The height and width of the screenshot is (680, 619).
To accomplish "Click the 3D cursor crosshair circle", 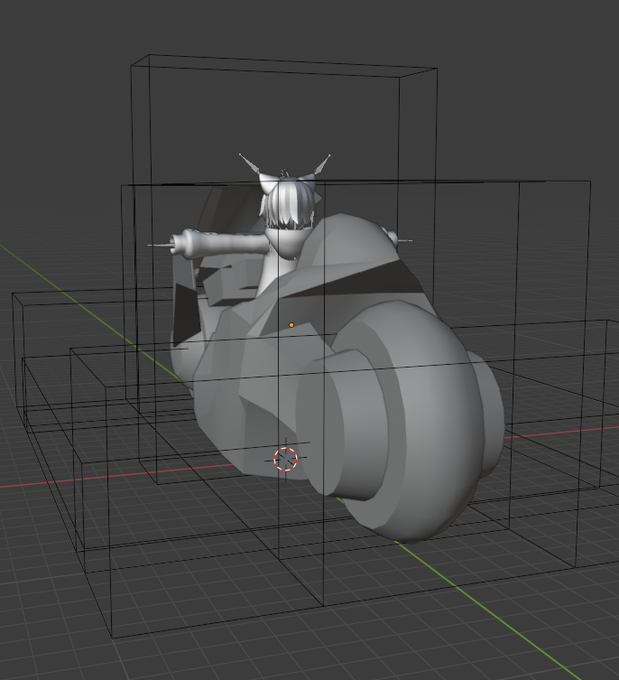I will point(285,459).
